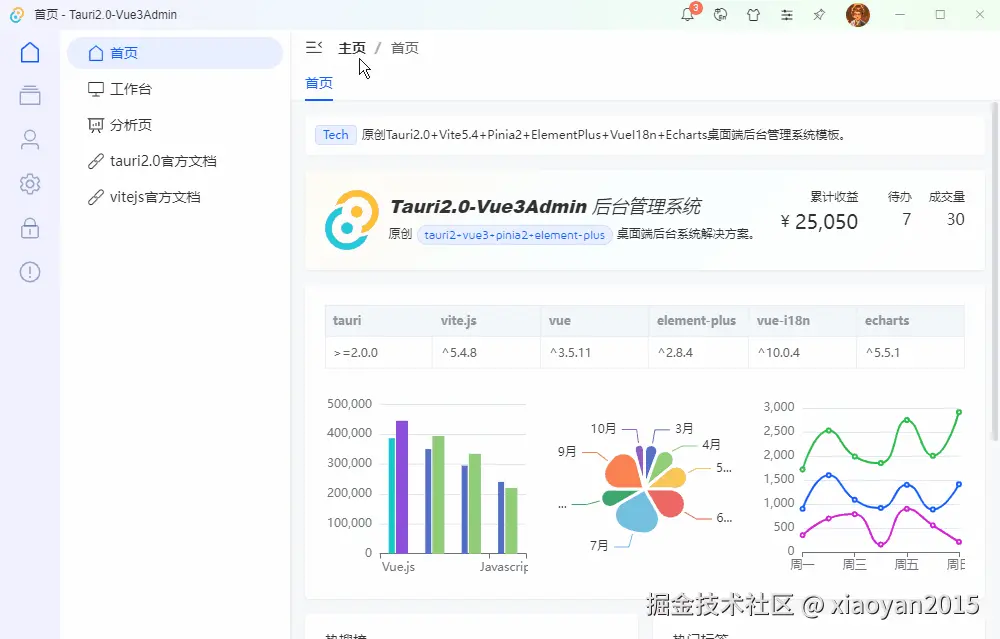Open the lock/permissions section in the icon rail
The height and width of the screenshot is (639, 1000).
(30, 228)
